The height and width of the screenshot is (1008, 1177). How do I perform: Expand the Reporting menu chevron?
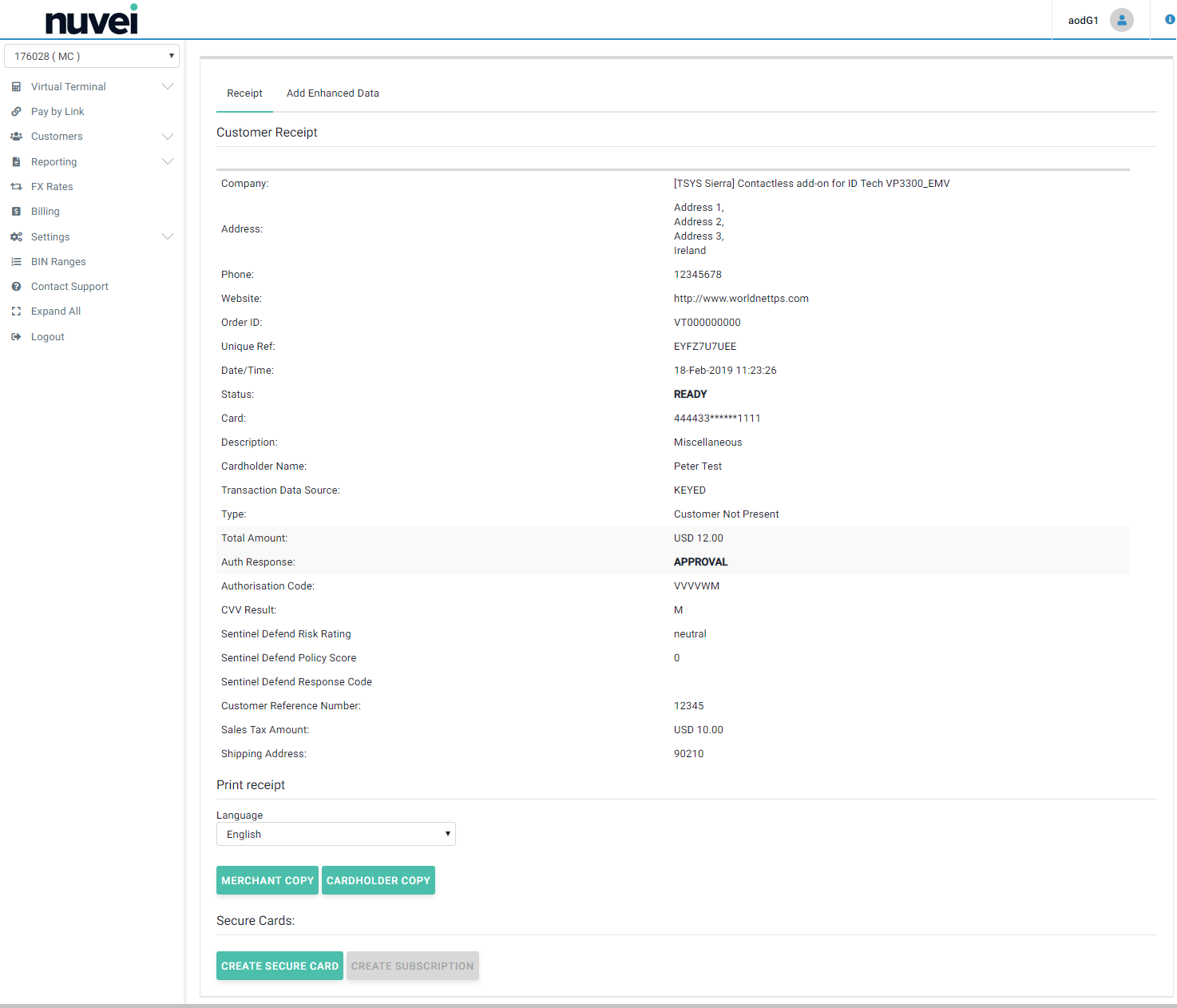pos(168,162)
